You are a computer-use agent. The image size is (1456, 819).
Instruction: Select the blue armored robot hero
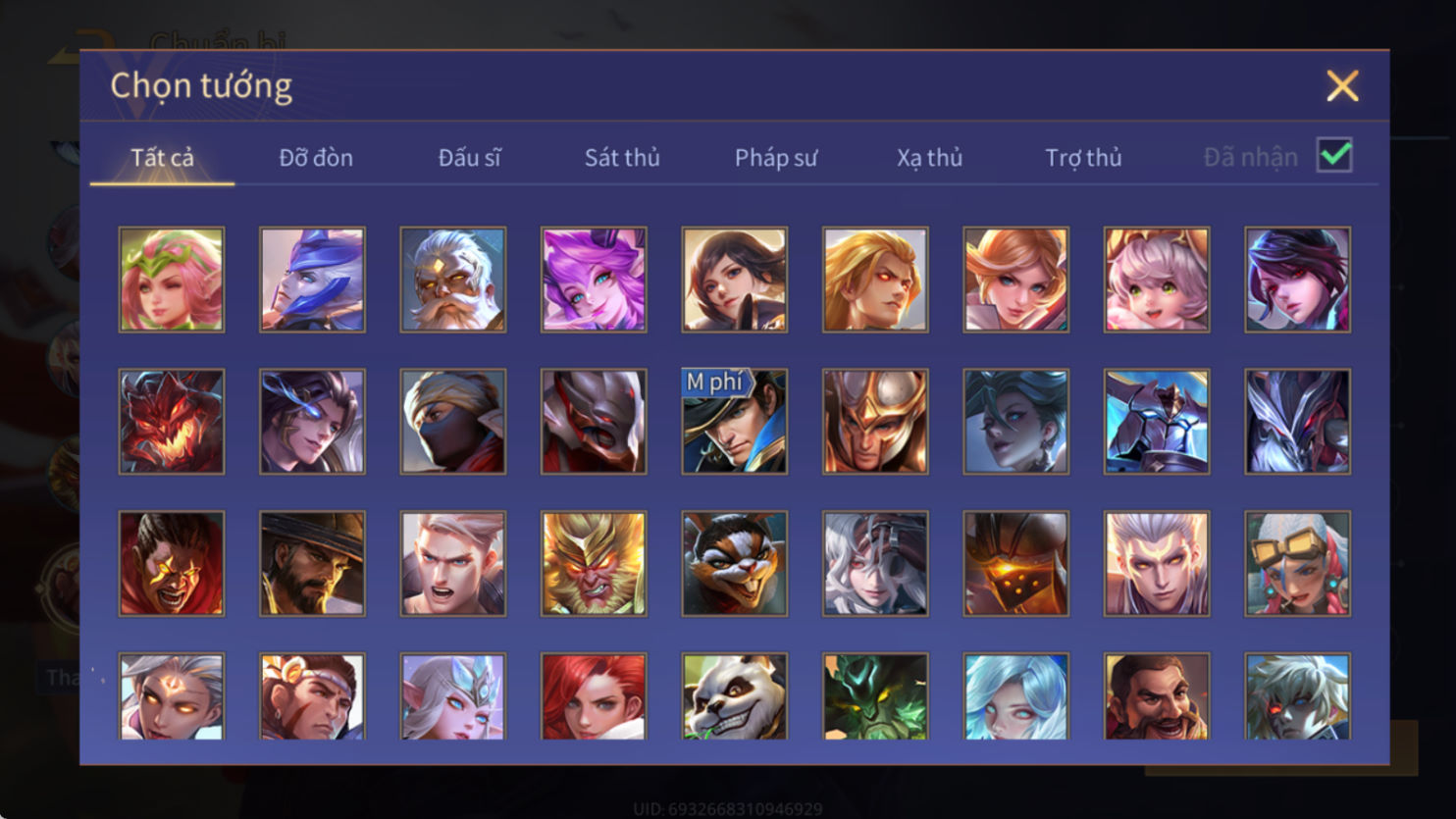[x=1157, y=422]
